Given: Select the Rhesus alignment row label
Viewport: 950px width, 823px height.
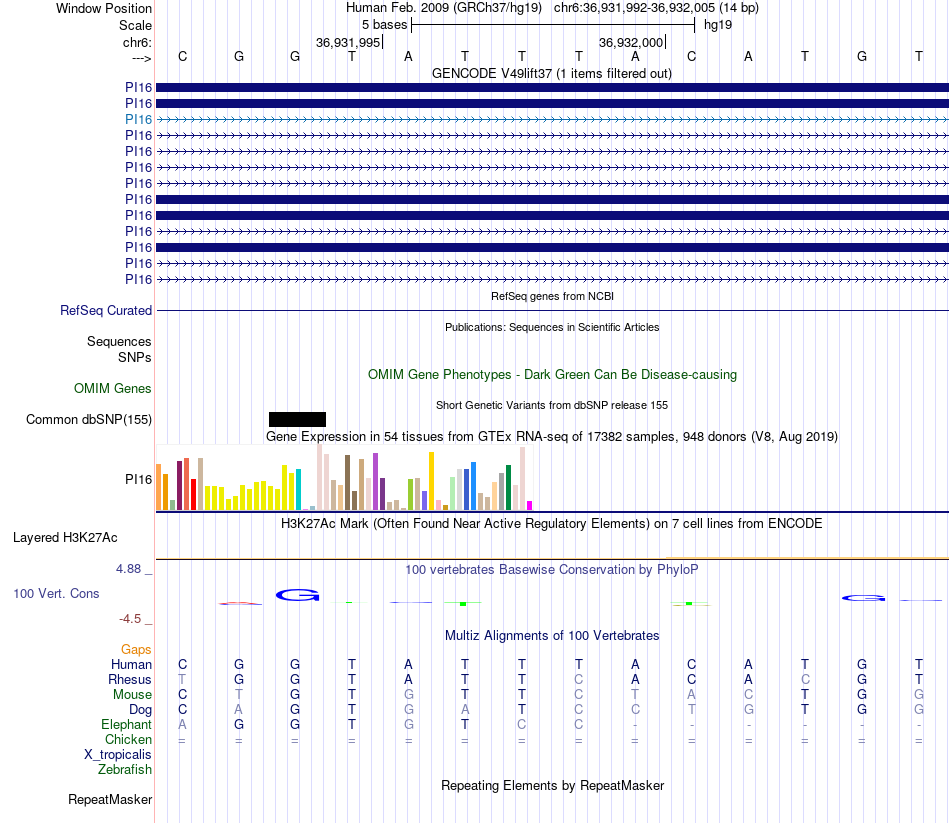Looking at the screenshot, I should [130, 679].
